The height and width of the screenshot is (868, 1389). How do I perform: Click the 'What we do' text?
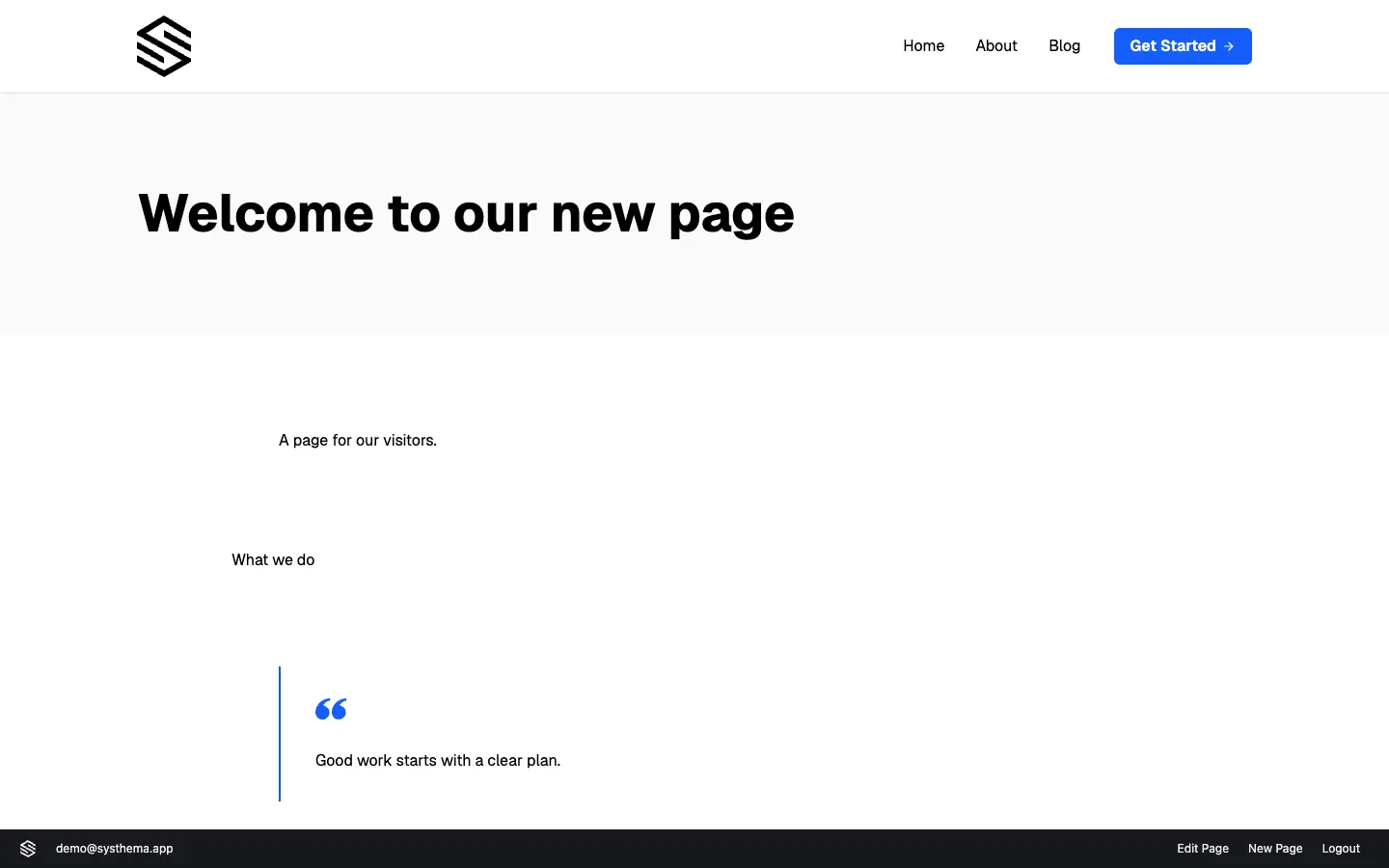(x=273, y=559)
